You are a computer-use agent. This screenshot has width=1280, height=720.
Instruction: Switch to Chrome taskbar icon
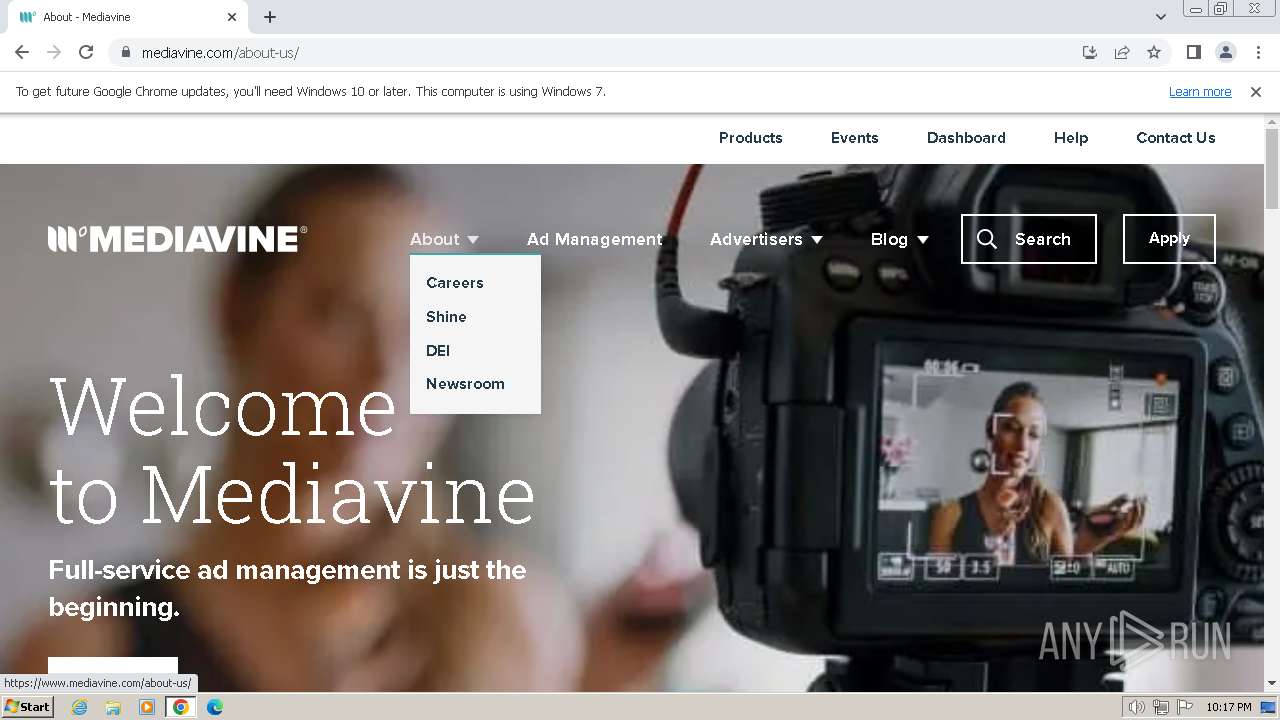(181, 707)
